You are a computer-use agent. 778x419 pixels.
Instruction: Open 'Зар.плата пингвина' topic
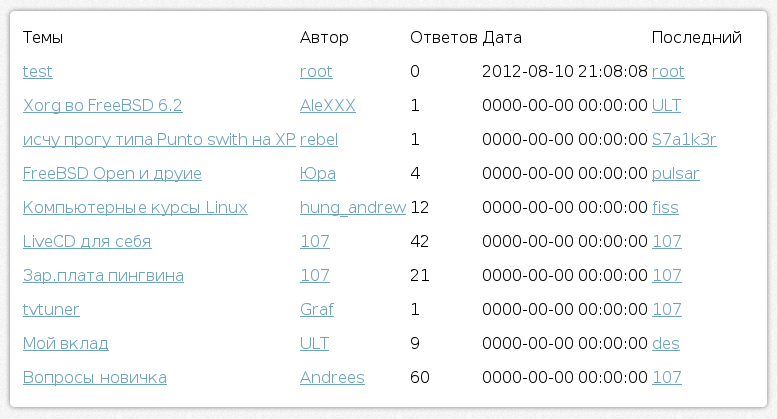(x=103, y=276)
